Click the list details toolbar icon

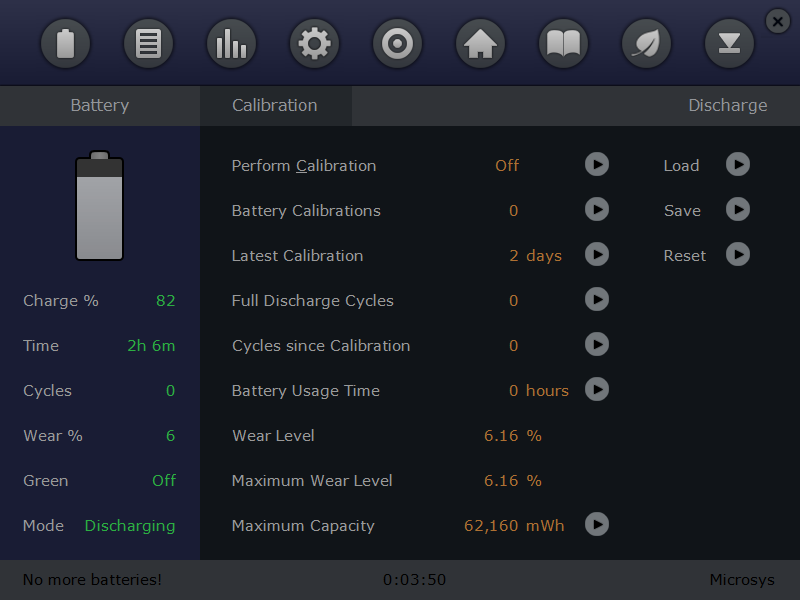[148, 43]
